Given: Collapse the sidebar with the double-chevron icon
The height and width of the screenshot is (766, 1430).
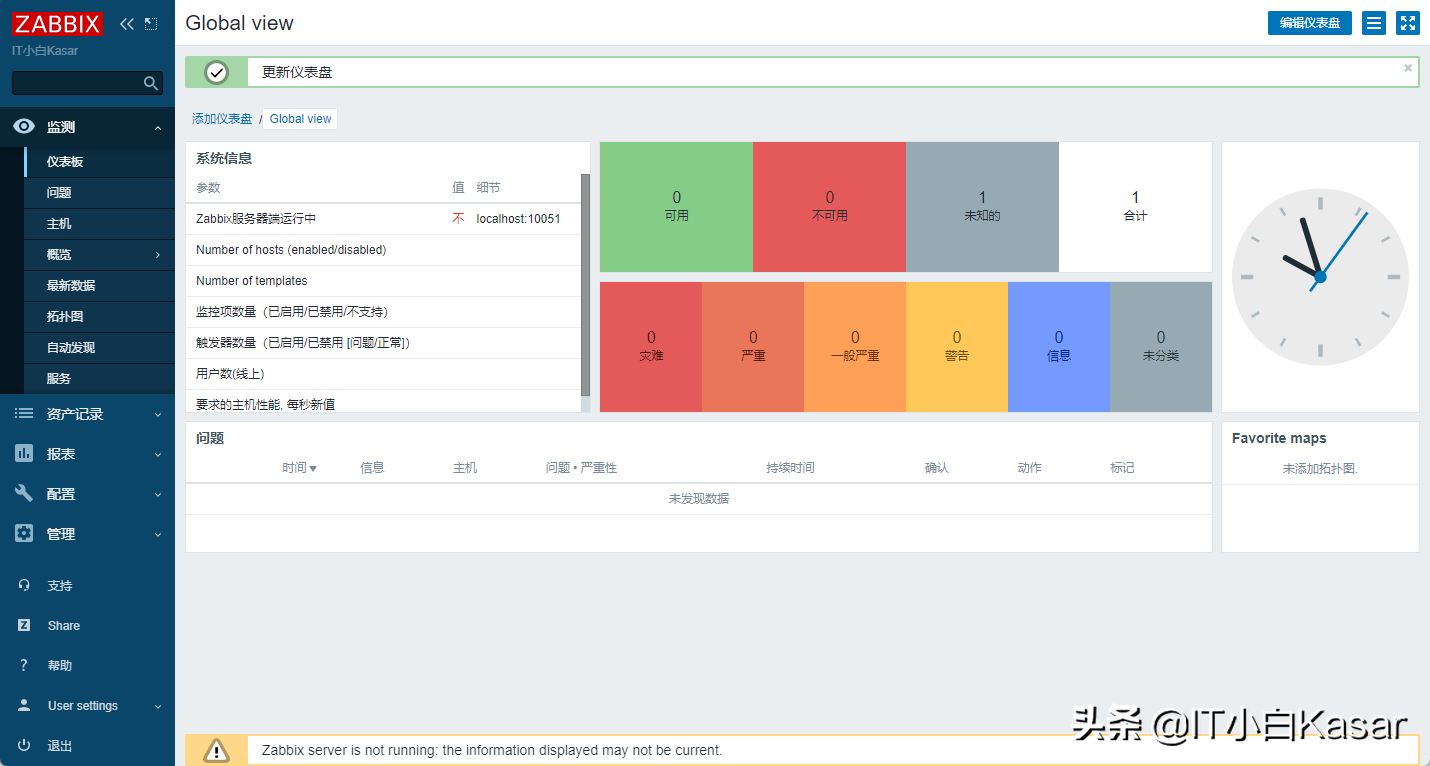Looking at the screenshot, I should point(126,22).
